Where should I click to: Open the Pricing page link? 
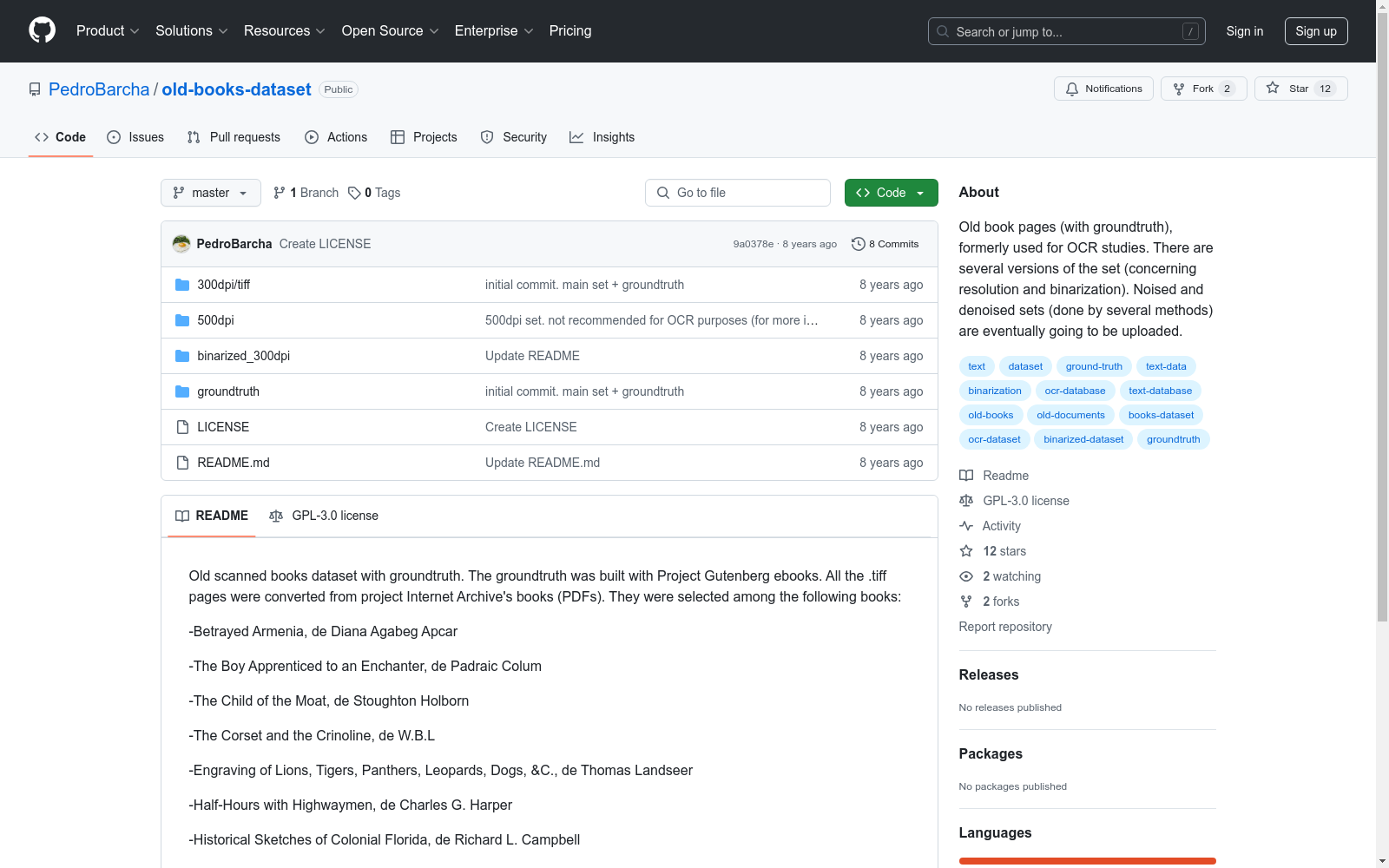(570, 31)
